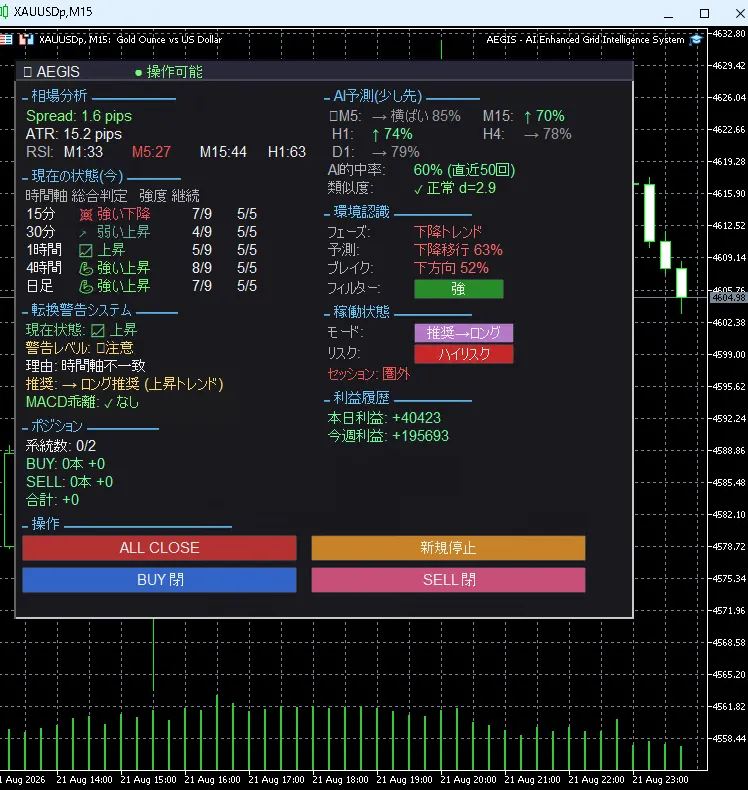Click the 4時間 strength 8/9 value

(201, 268)
